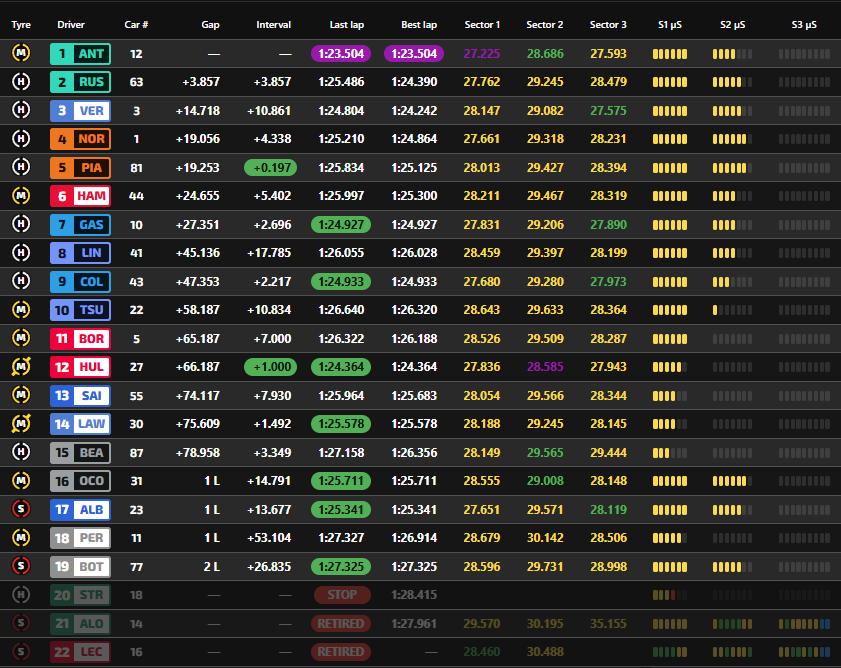Select the 4 NOR driver badge
841x668 pixels.
tap(80, 139)
